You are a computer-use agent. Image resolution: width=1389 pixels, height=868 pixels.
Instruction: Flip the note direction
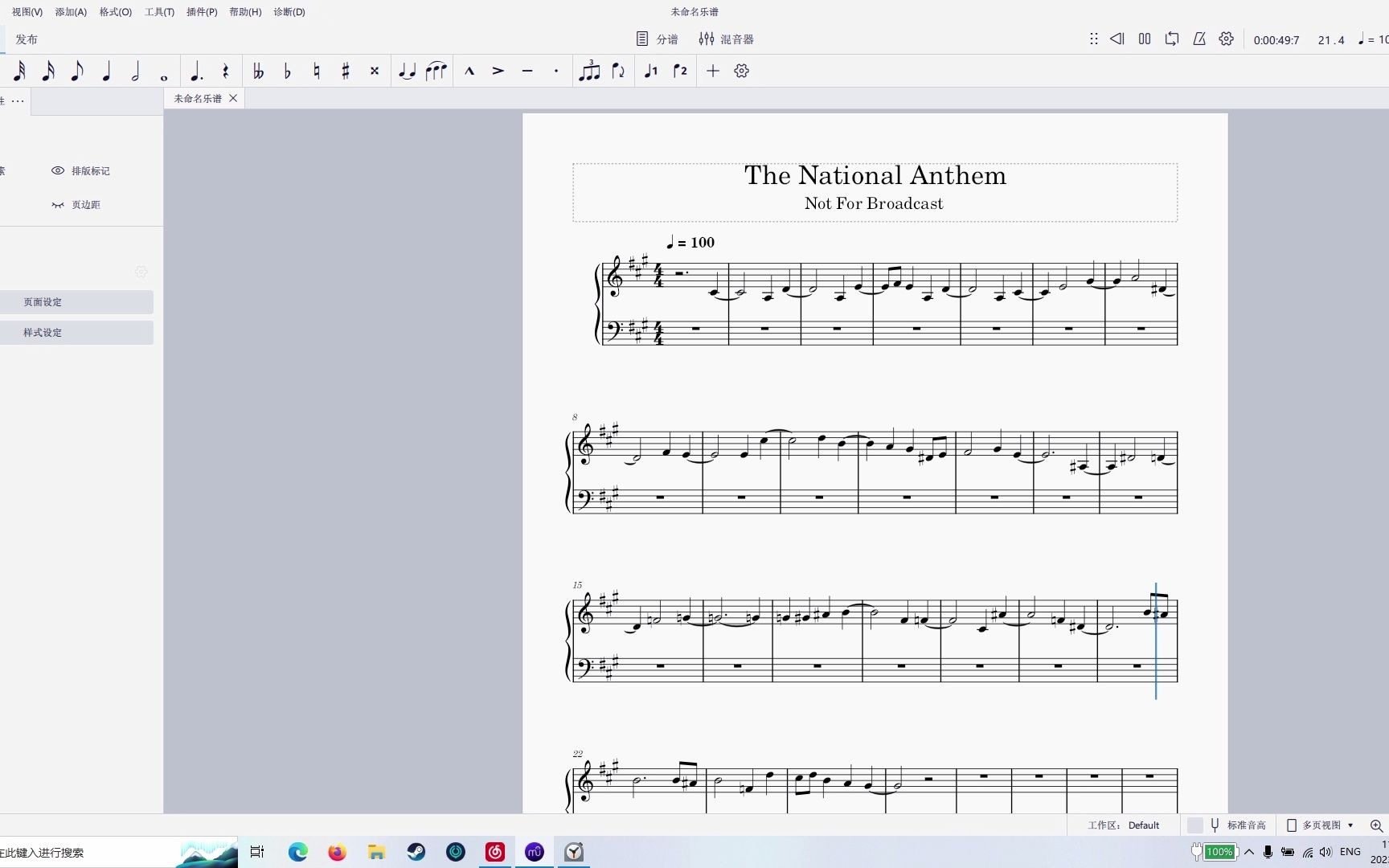coord(618,72)
